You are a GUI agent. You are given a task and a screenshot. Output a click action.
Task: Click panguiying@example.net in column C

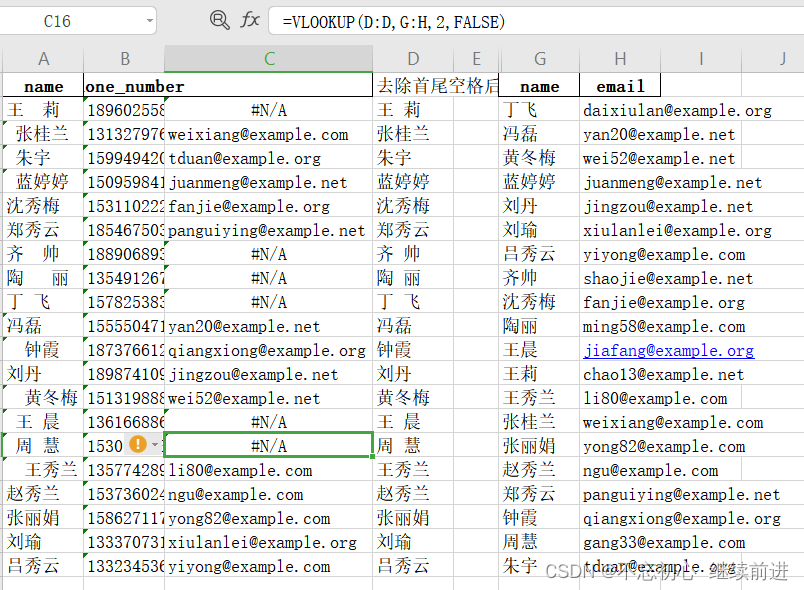[x=269, y=231]
